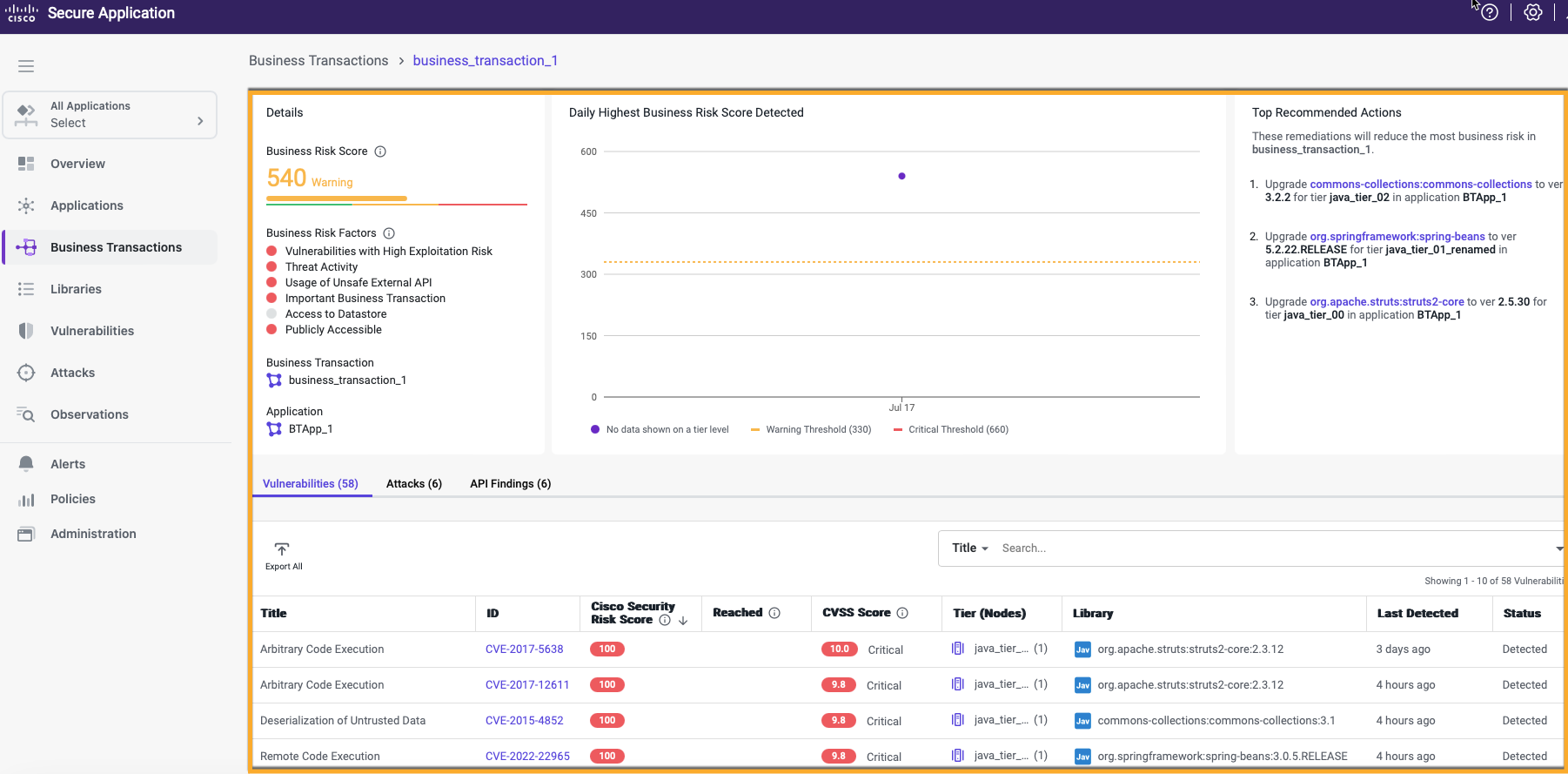
Task: Open commons-collections:commons-collections recommendation link
Action: 1421,185
